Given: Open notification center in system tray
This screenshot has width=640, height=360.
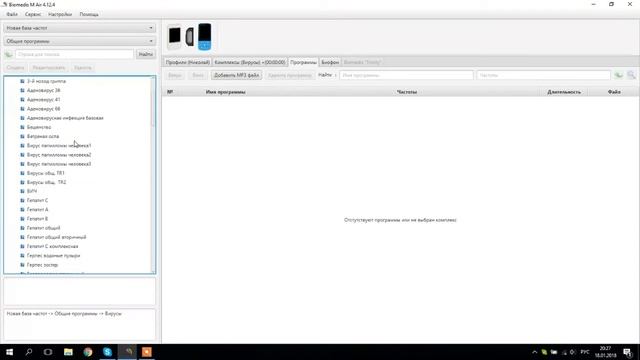Looking at the screenshot, I should (x=627, y=352).
